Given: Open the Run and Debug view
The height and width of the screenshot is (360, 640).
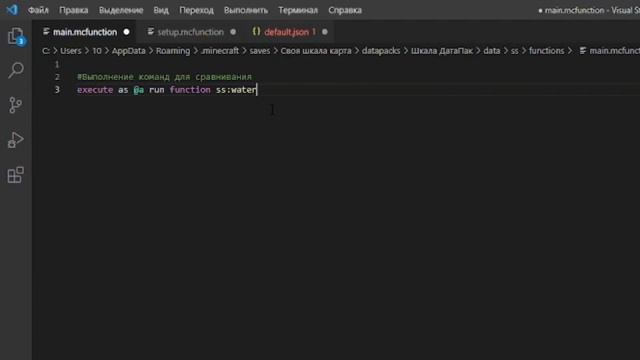Looking at the screenshot, I should (x=16, y=140).
